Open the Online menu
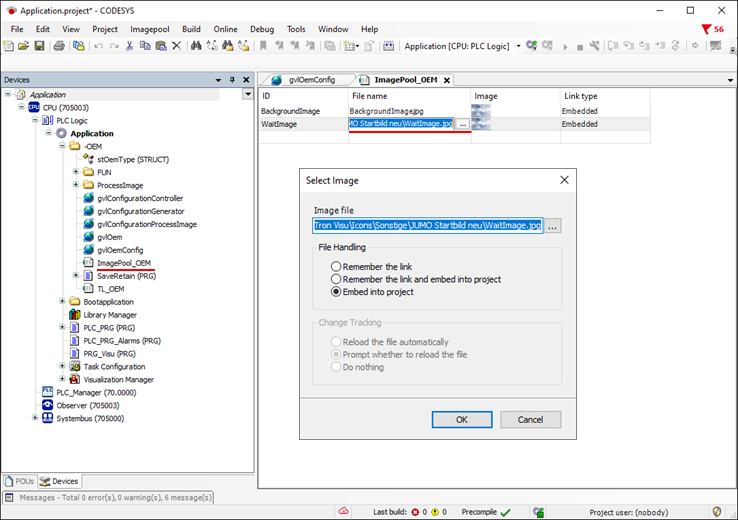This screenshot has height=520, width=738. pyautogui.click(x=225, y=29)
